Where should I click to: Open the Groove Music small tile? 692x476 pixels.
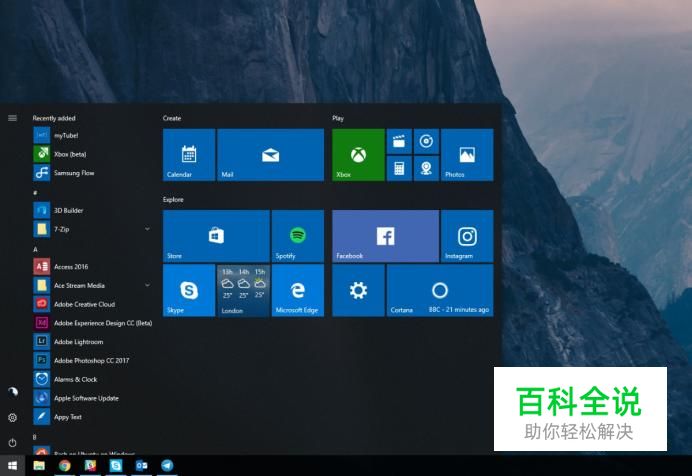click(x=426, y=141)
